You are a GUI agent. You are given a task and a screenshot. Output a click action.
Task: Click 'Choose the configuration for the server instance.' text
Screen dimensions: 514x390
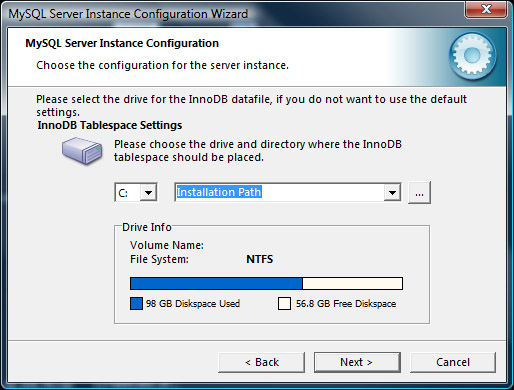click(162, 65)
